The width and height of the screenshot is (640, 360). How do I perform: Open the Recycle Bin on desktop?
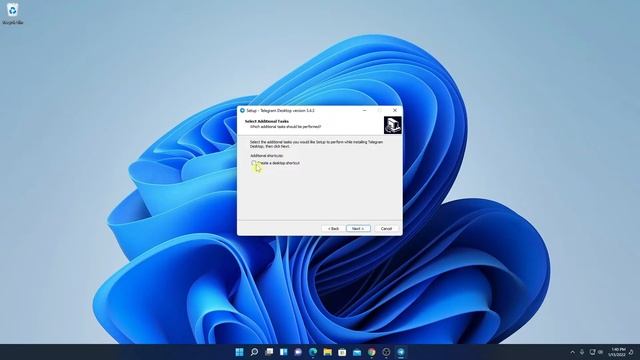point(12,13)
